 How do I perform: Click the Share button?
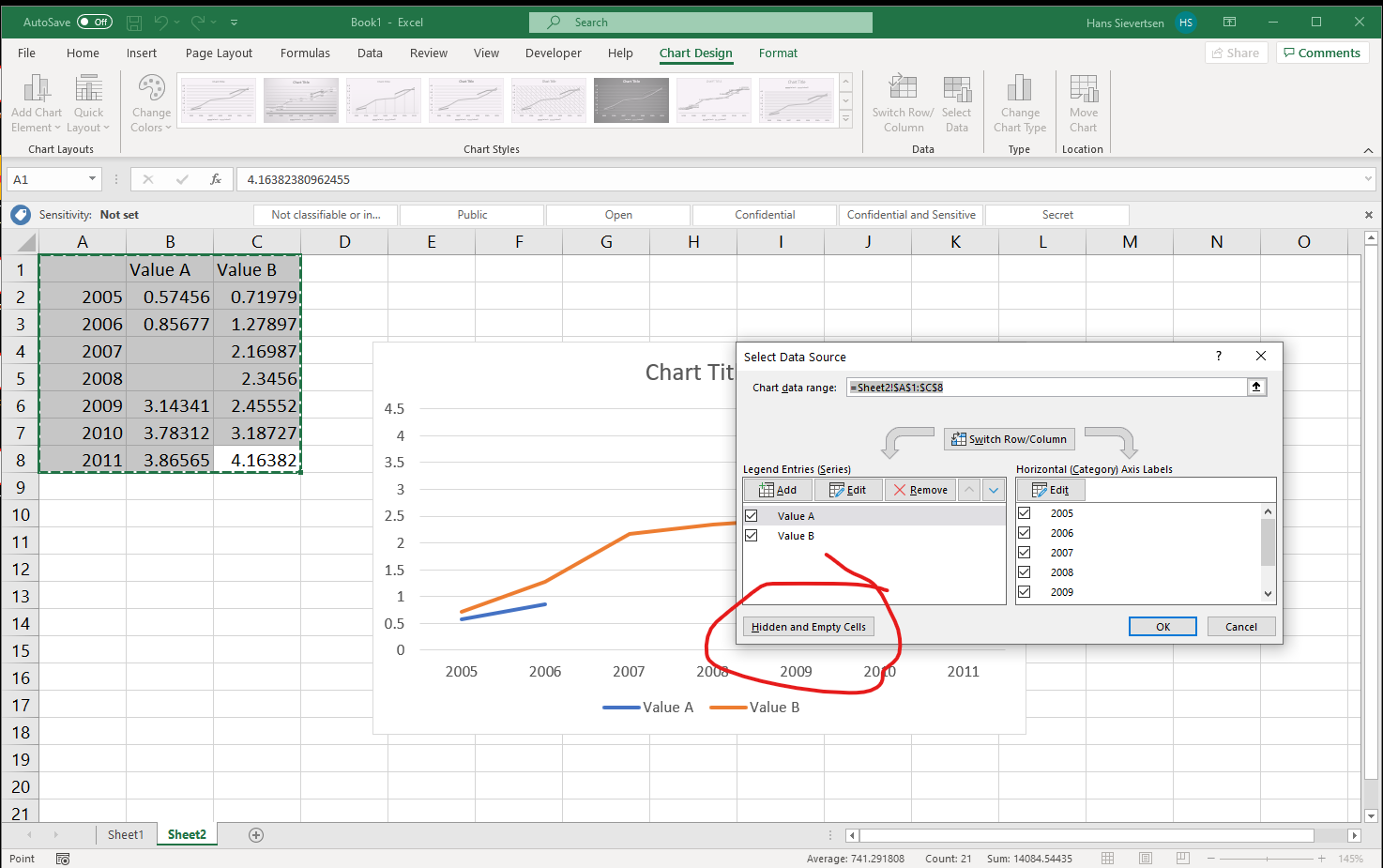[1236, 53]
